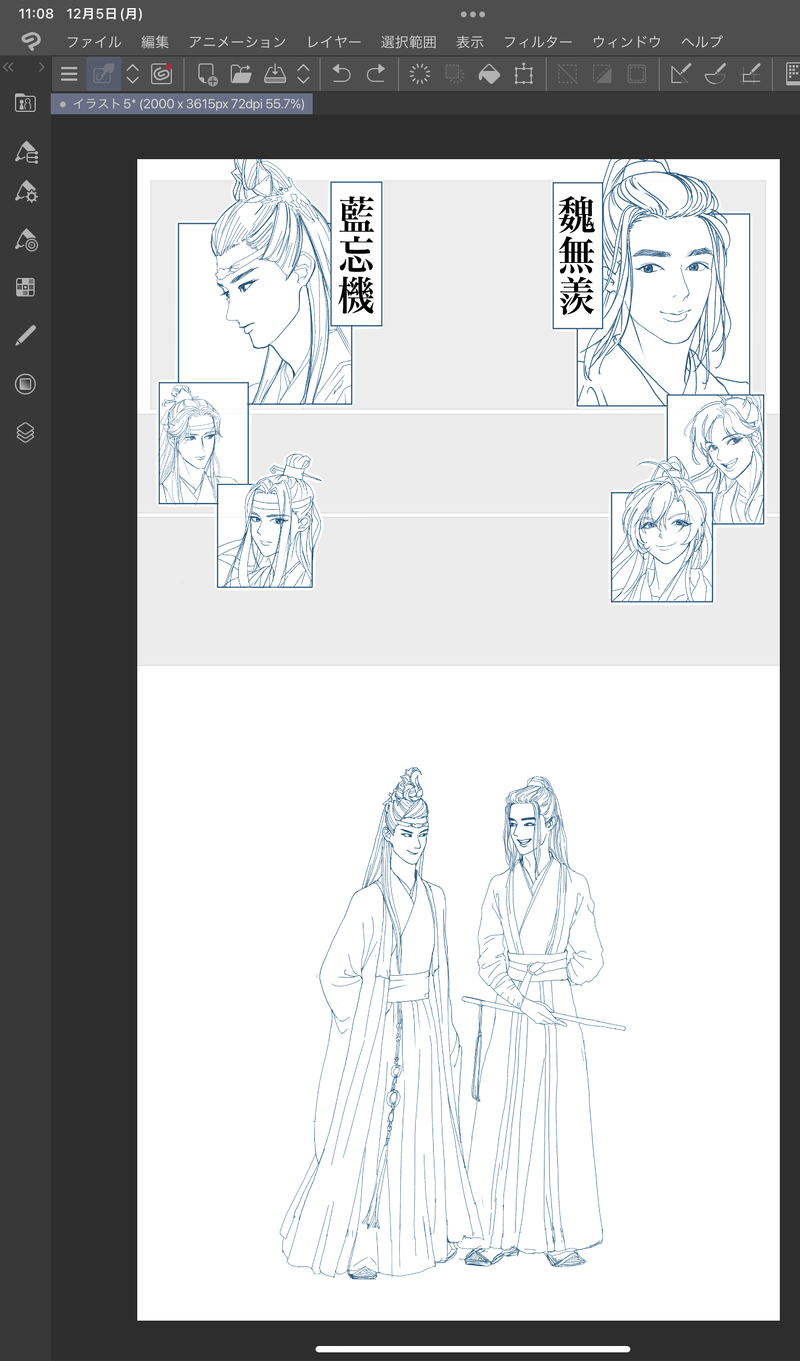Open the Color Set grid palette
The height and width of the screenshot is (1361, 800).
(26, 288)
